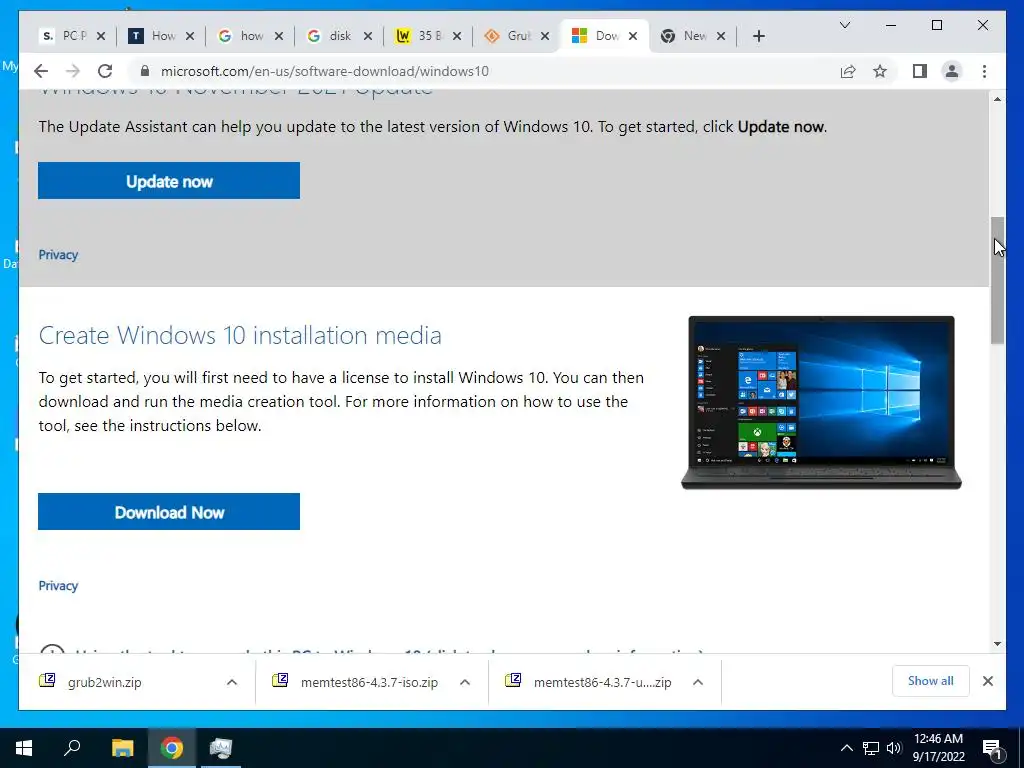The height and width of the screenshot is (768, 1024).
Task: Click the Download Now button
Action: point(168,512)
